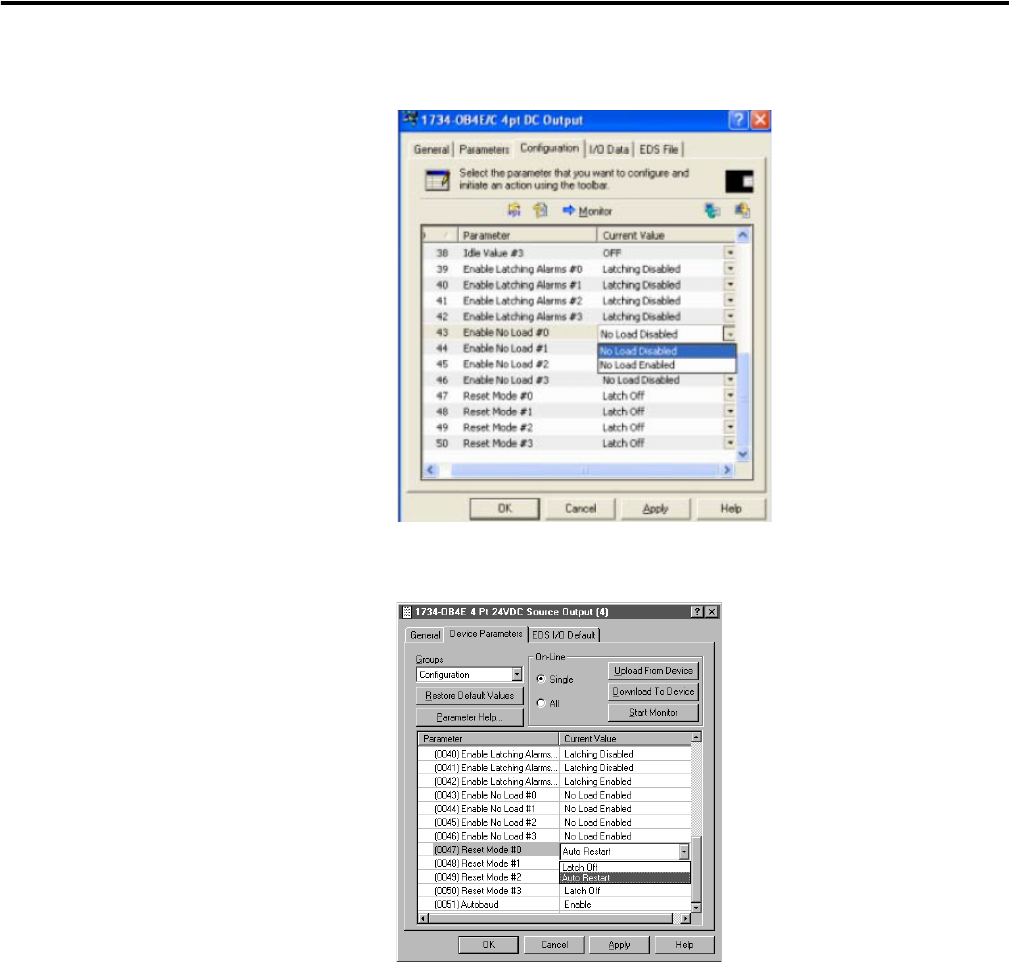Click Start Monitor
The image size is (1009, 962).
point(653,712)
